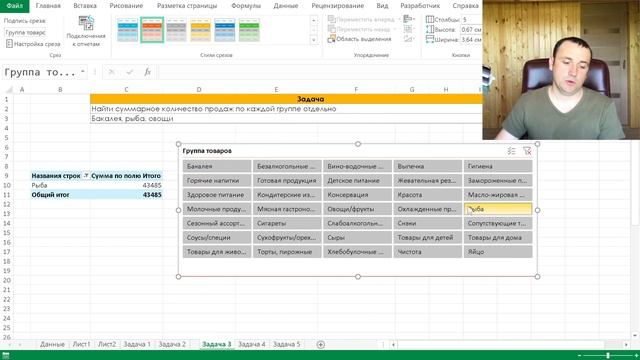The width and height of the screenshot is (640, 360).
Task: Open the Rotate objects dropdown
Action: tap(409, 39)
